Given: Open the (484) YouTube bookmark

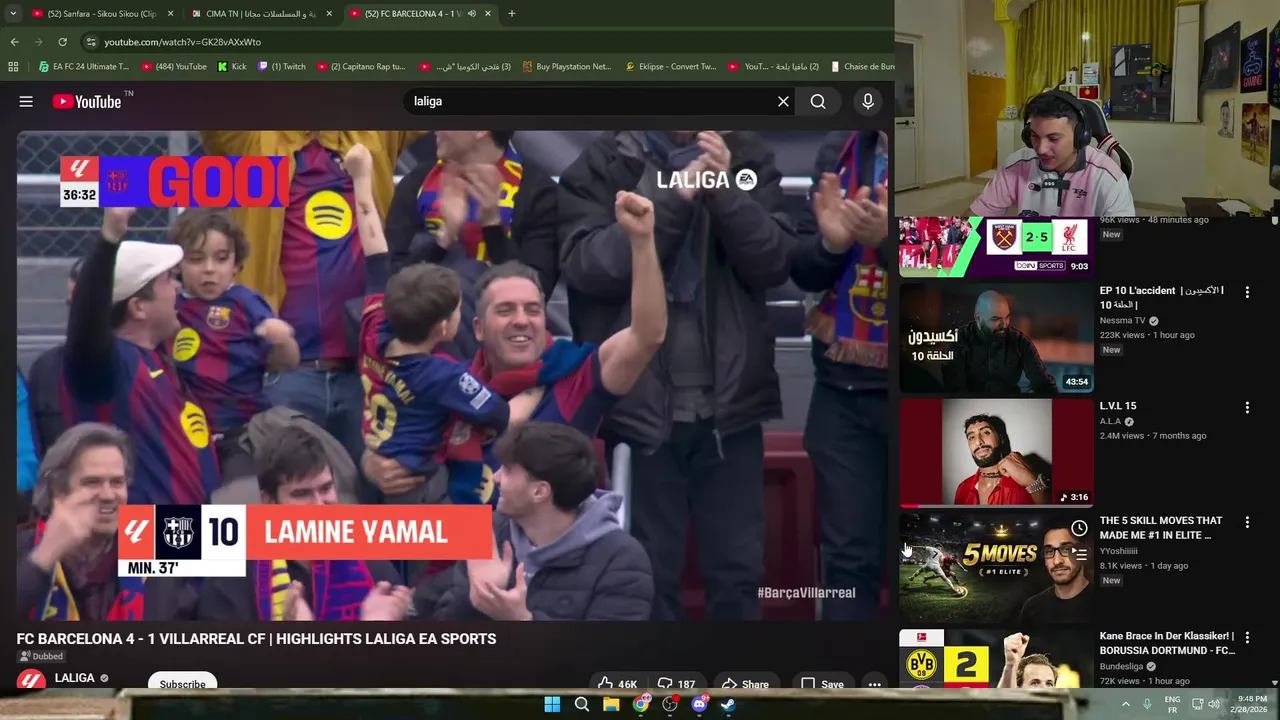Looking at the screenshot, I should (x=174, y=67).
